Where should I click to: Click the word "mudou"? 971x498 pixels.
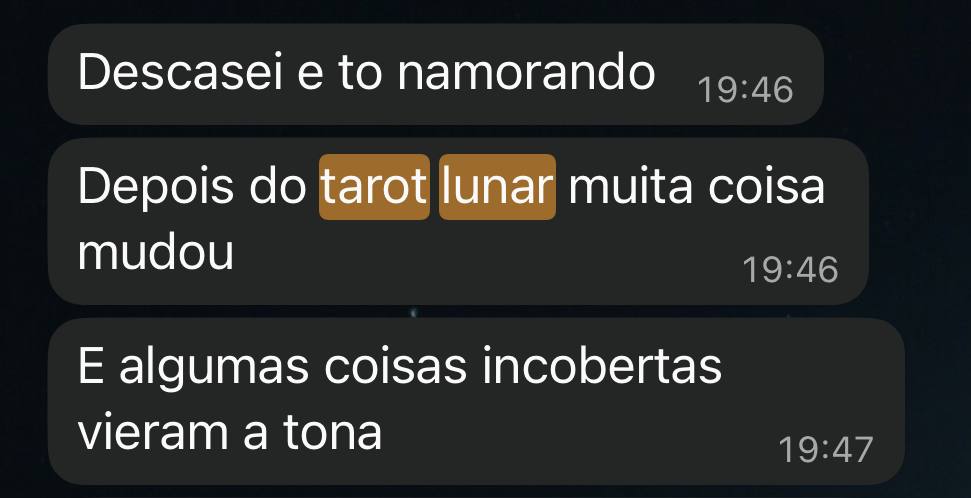pos(156,253)
